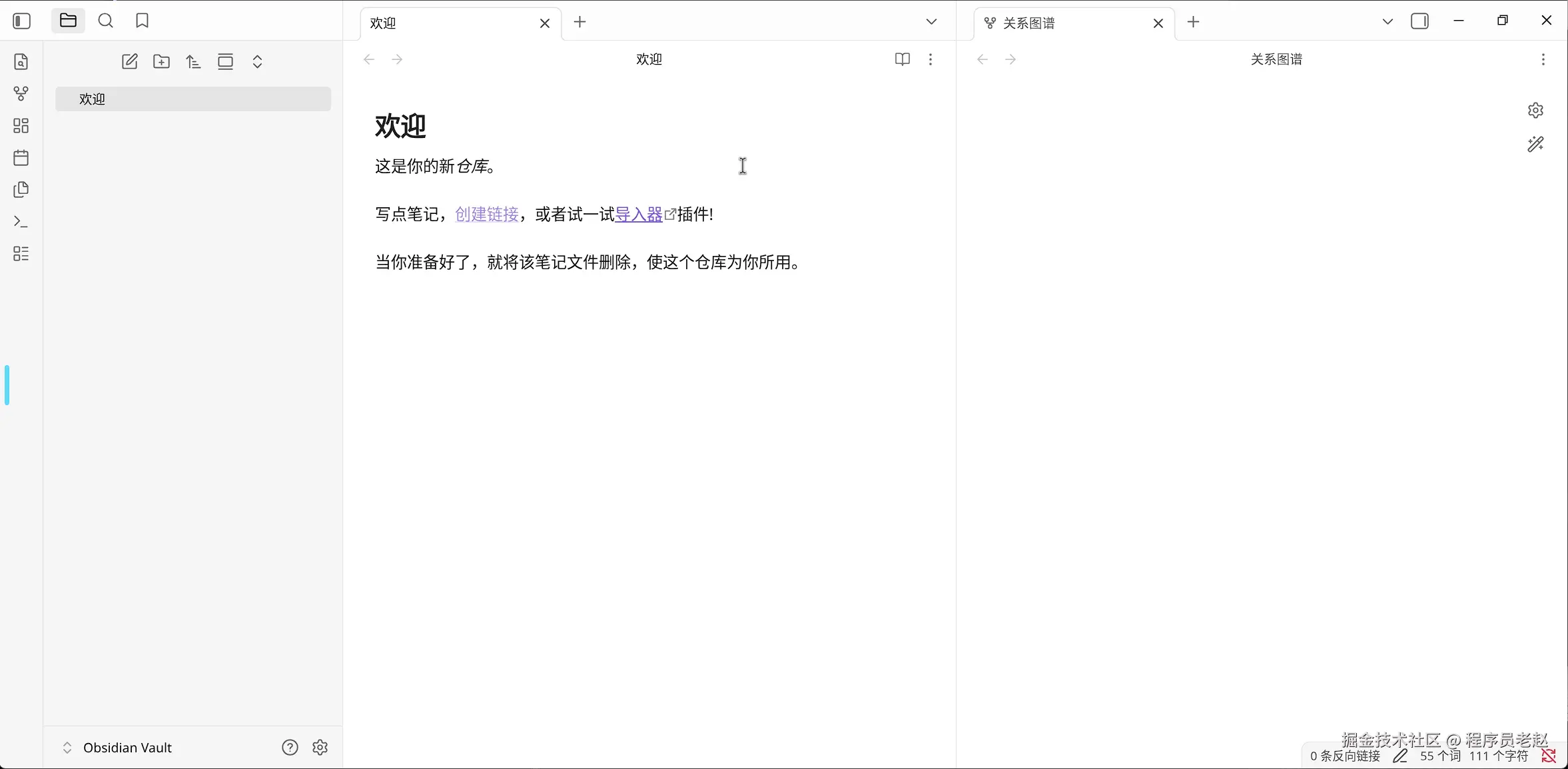Switch the note to reading view
1568x769 pixels.
pos(901,59)
